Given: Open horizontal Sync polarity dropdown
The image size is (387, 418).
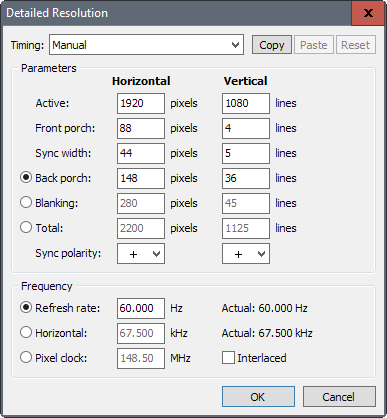Looking at the screenshot, I should tap(141, 254).
